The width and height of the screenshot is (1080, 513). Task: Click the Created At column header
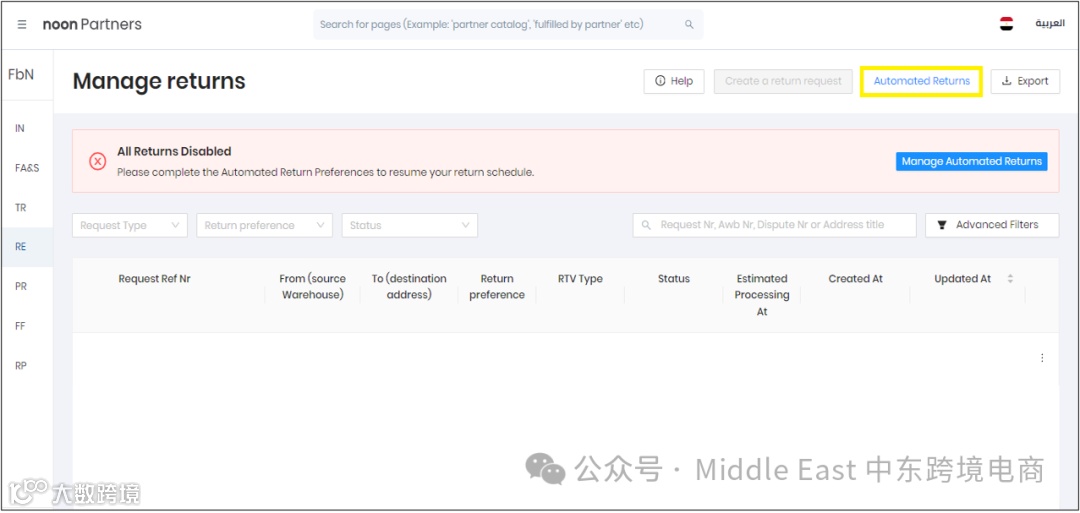pyautogui.click(x=855, y=279)
